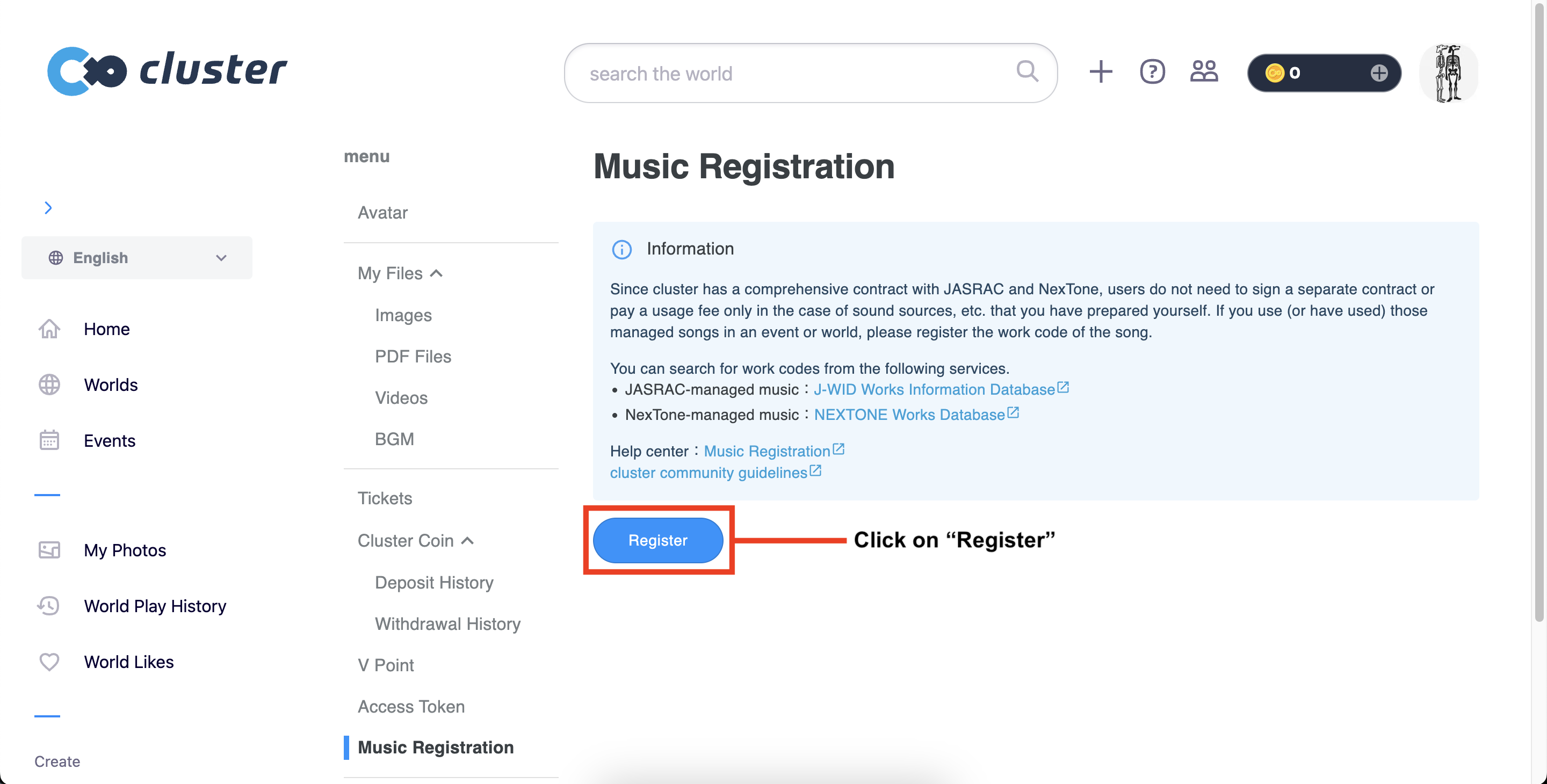Select BGM in the menu
This screenshot has height=784, width=1547.
394,439
